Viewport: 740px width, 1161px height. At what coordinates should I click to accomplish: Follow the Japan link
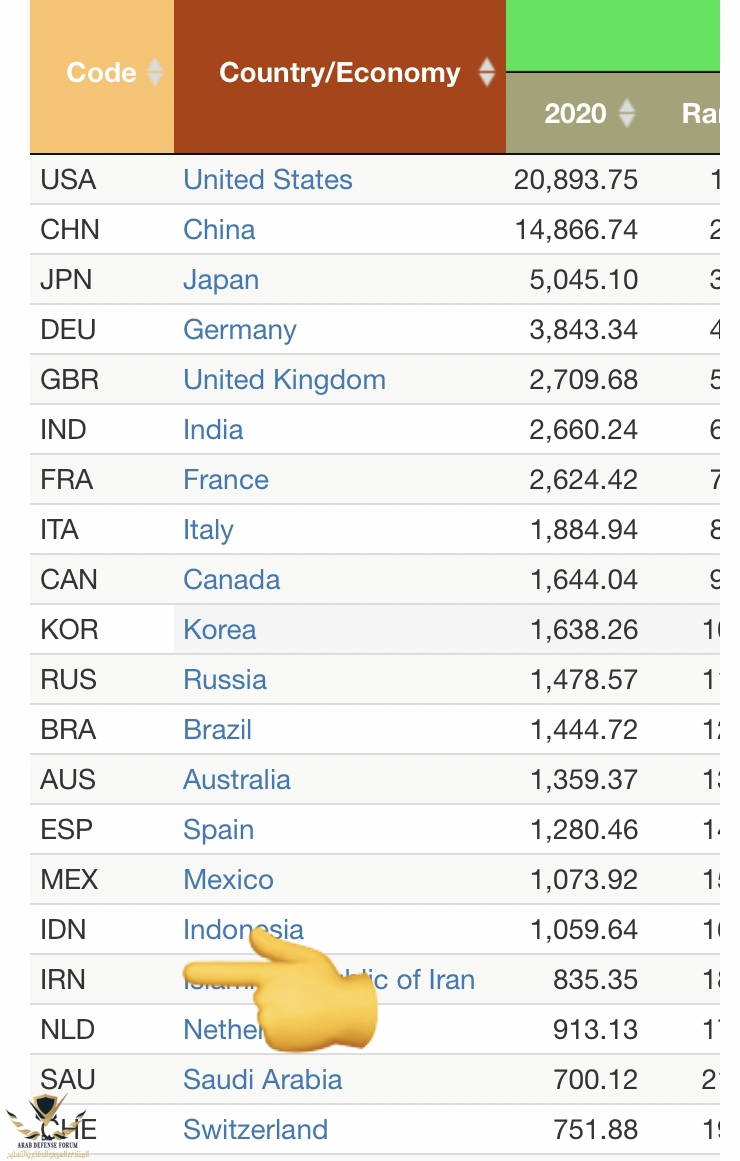coord(221,280)
